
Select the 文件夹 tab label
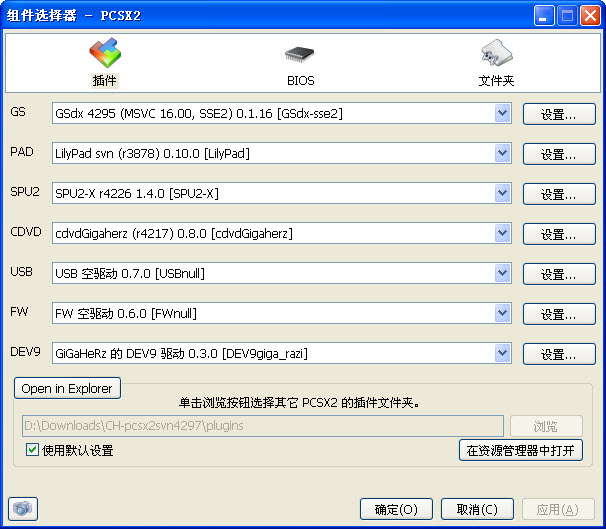click(x=496, y=81)
